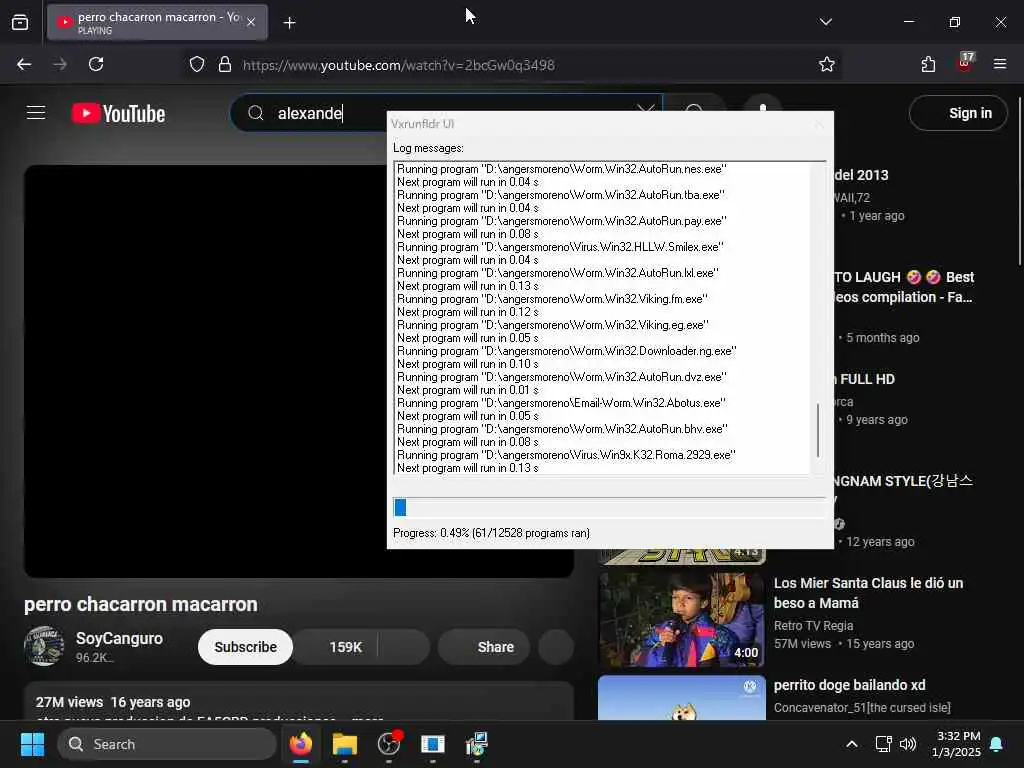Open Los Mier Santa Claus video thumbnail
The width and height of the screenshot is (1024, 768).
681,620
